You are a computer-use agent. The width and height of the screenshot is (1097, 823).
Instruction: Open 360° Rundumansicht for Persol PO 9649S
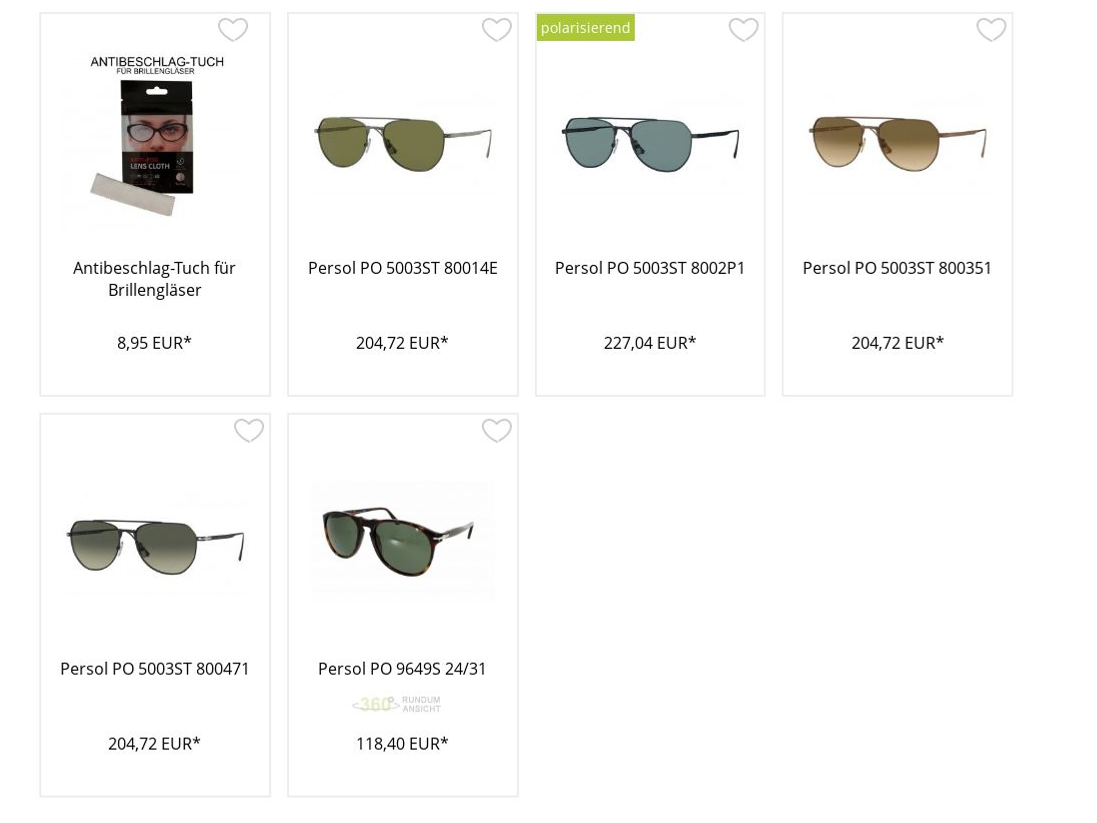point(397,704)
